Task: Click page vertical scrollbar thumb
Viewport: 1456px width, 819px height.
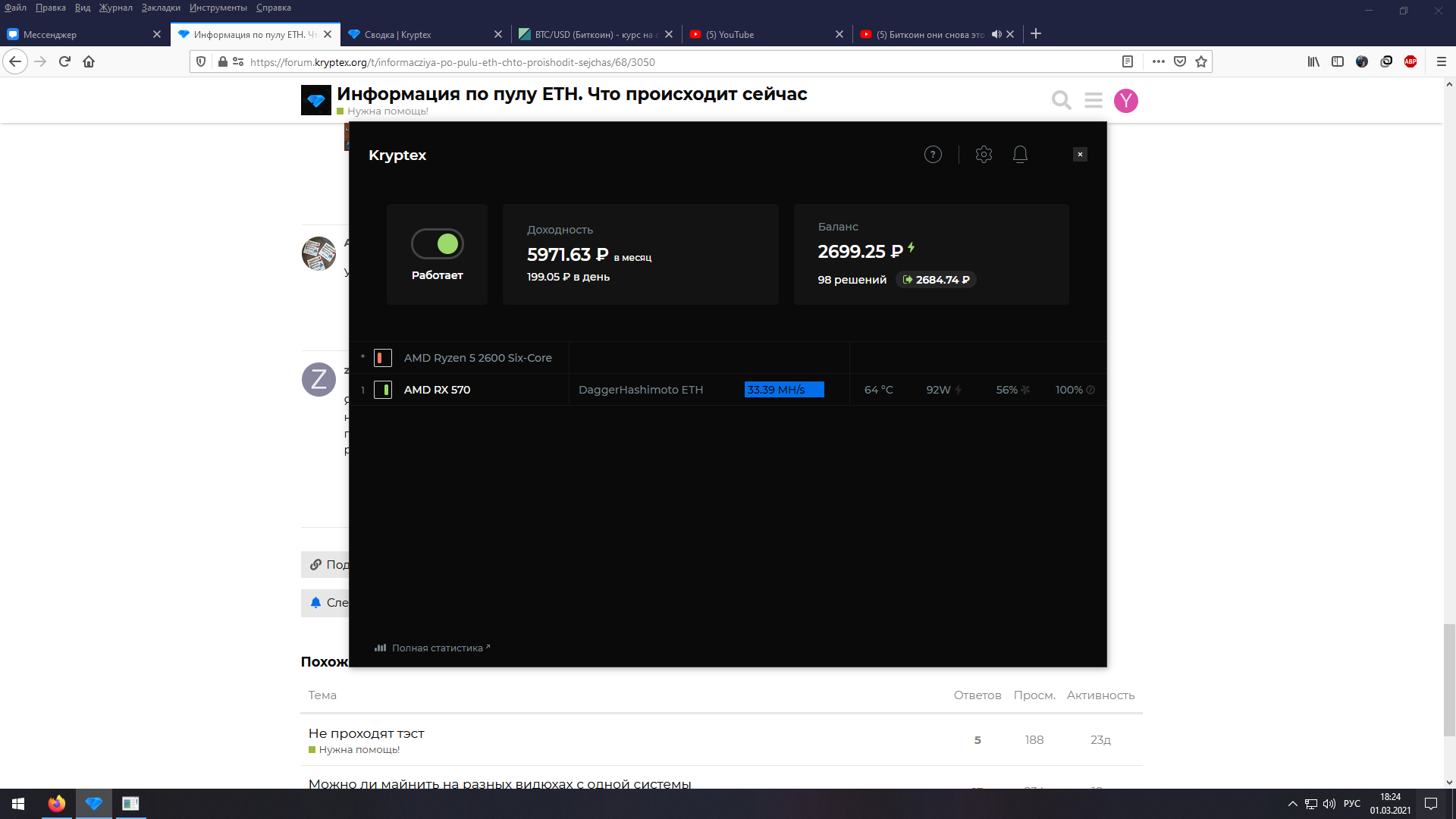Action: coord(1449,679)
